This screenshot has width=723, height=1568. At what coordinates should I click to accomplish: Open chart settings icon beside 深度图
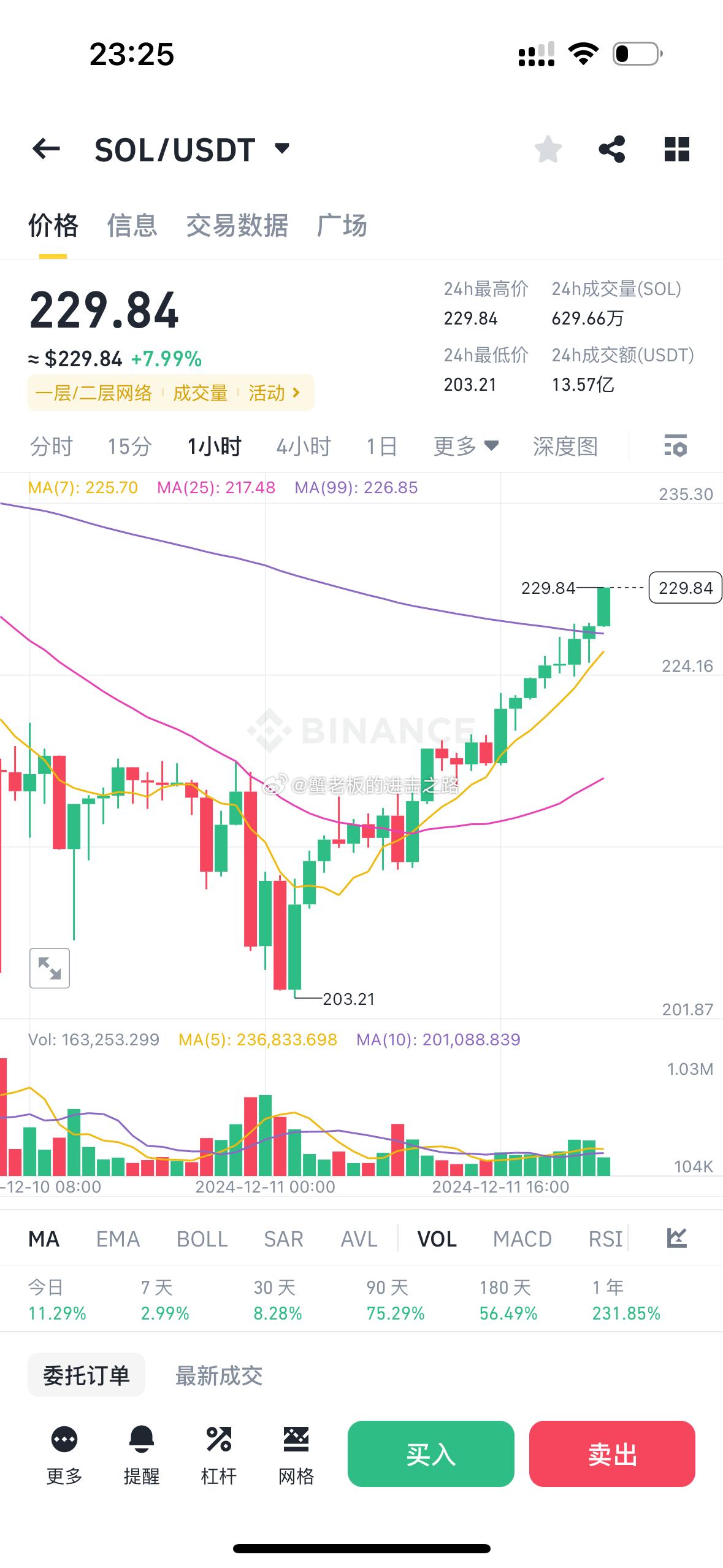click(676, 446)
